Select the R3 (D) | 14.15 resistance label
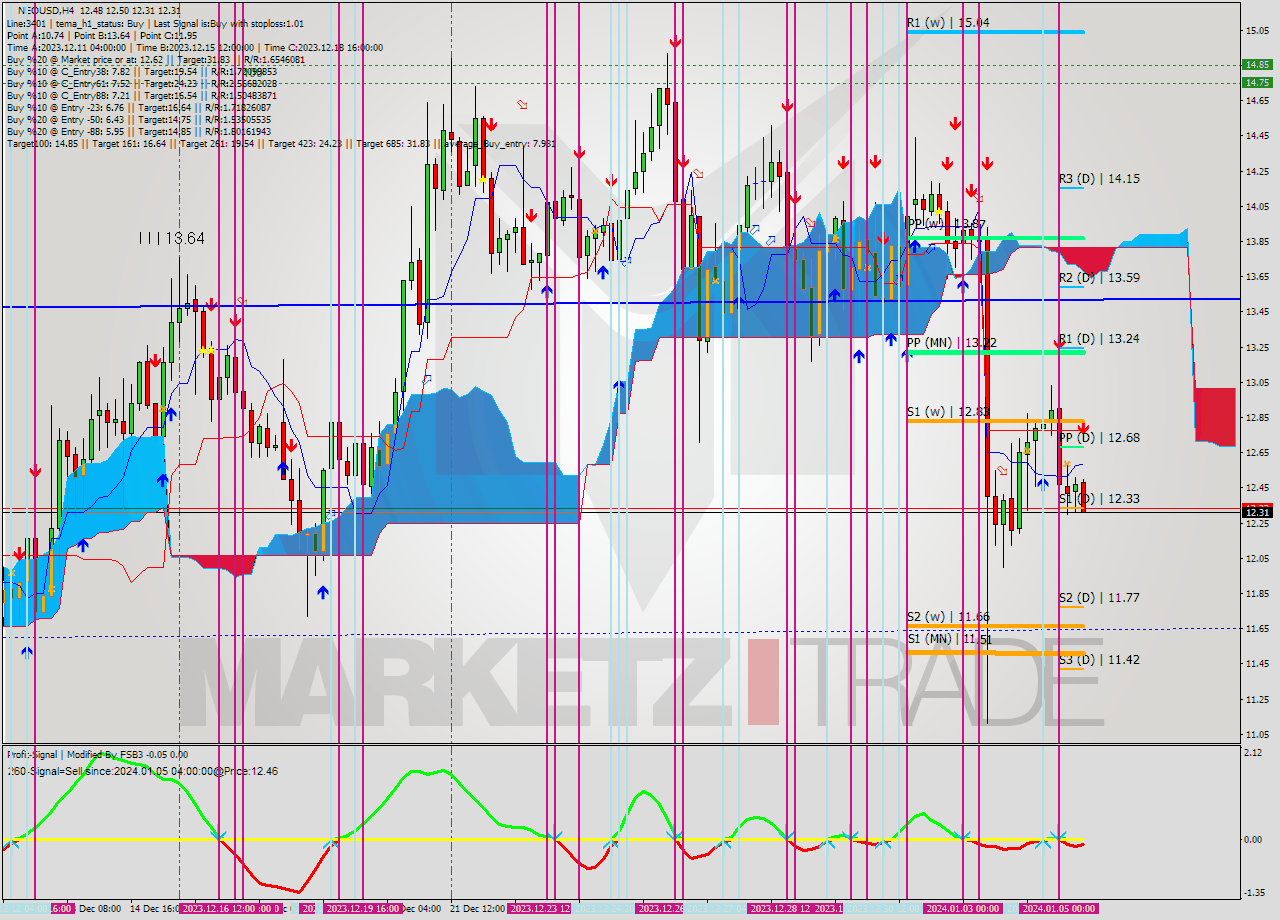The width and height of the screenshot is (1280, 920). tap(1099, 179)
